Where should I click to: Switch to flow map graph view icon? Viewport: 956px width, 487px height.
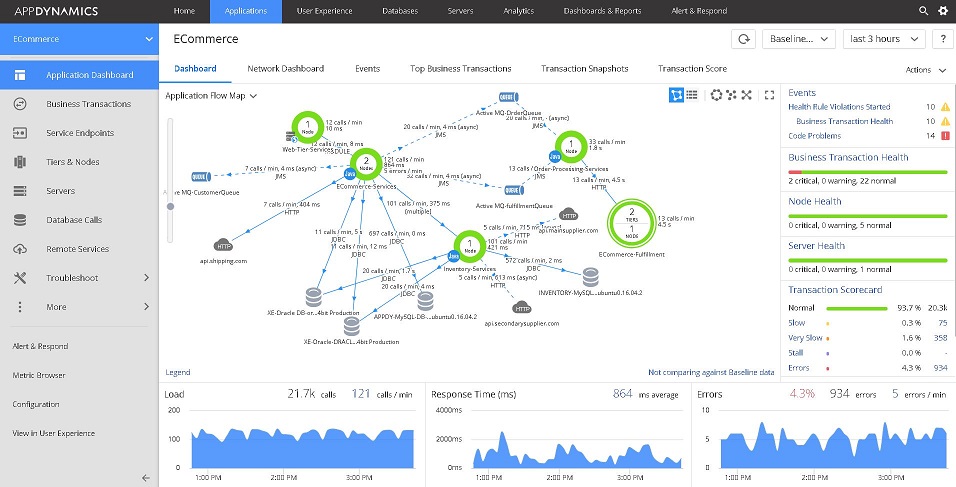click(676, 94)
